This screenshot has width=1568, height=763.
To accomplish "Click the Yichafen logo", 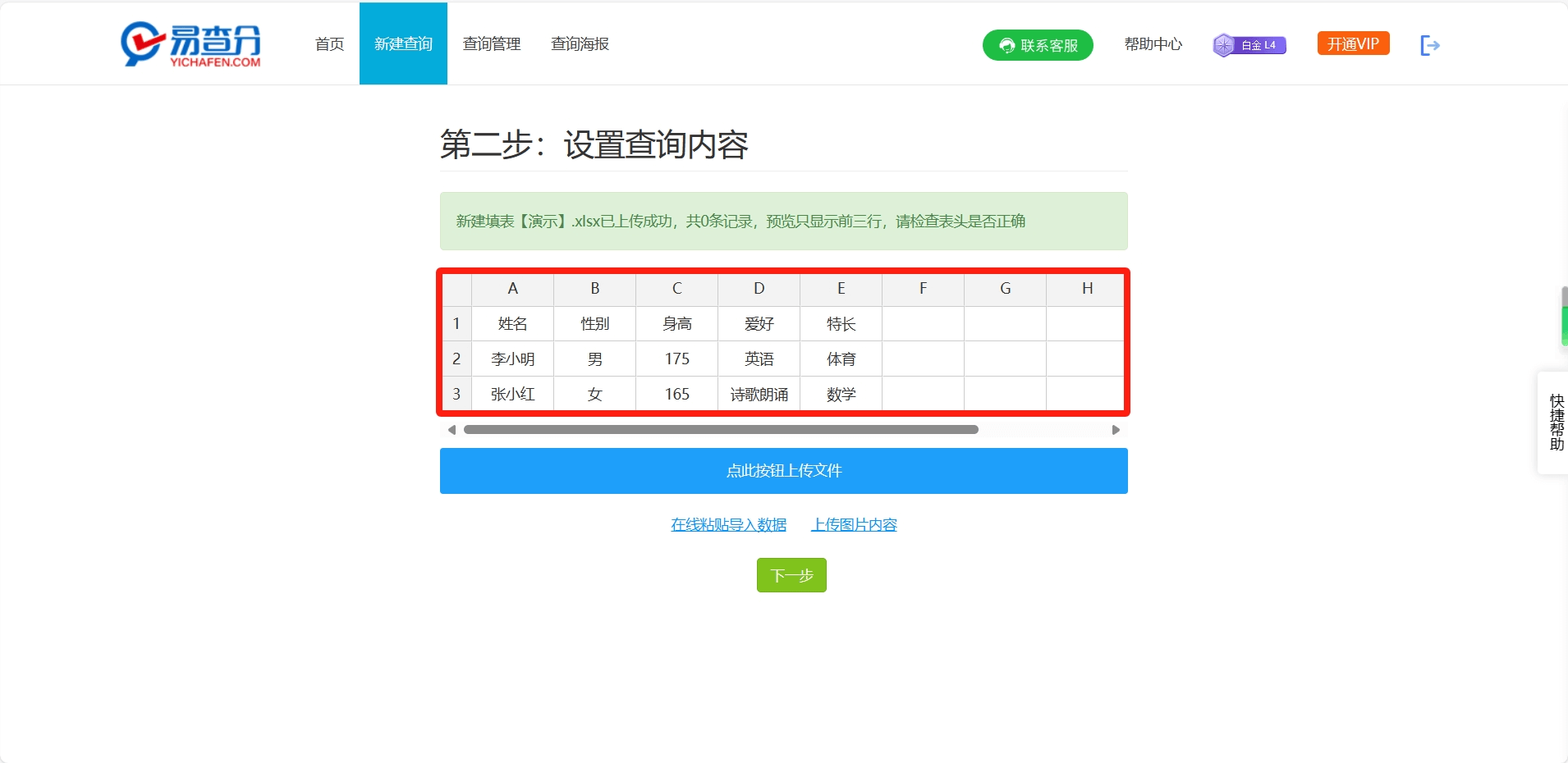I will (190, 44).
